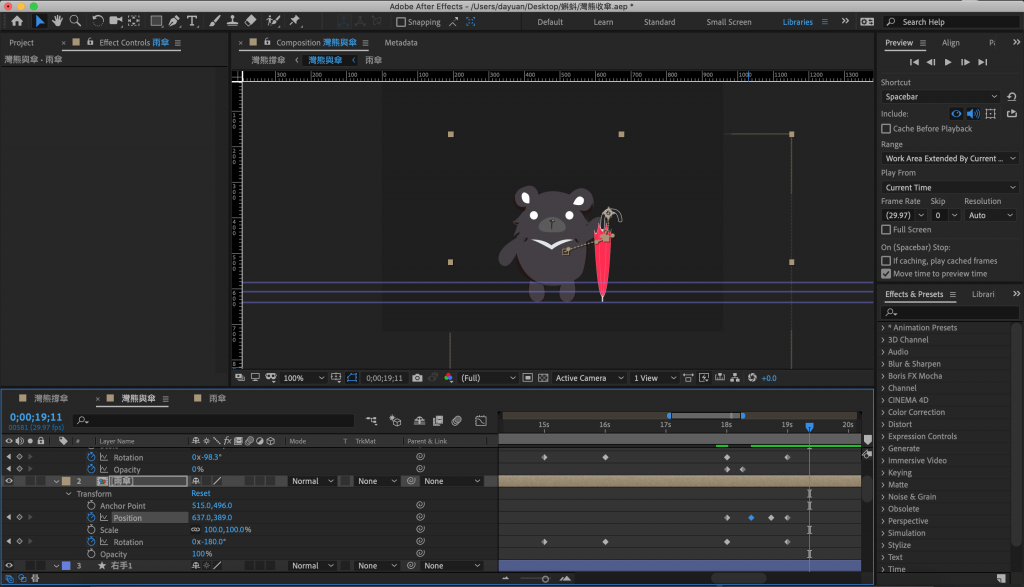The height and width of the screenshot is (587, 1024).
Task: Enable motion blur for timeline
Action: (456, 421)
